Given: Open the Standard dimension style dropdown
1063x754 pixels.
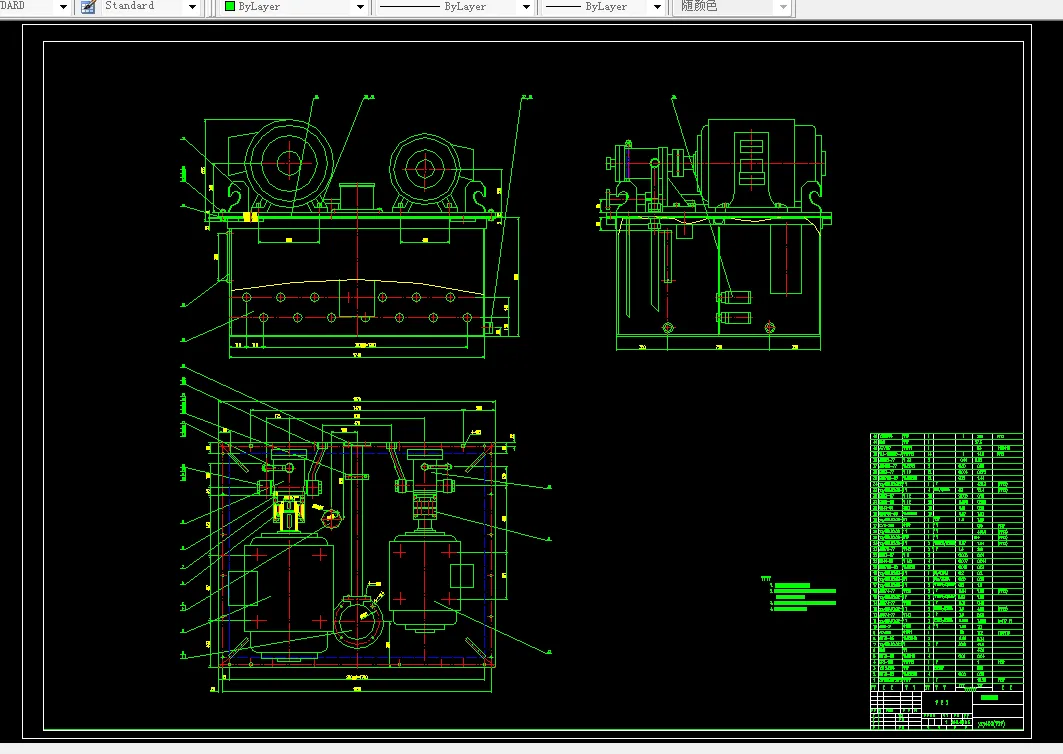Looking at the screenshot, I should coord(192,7).
